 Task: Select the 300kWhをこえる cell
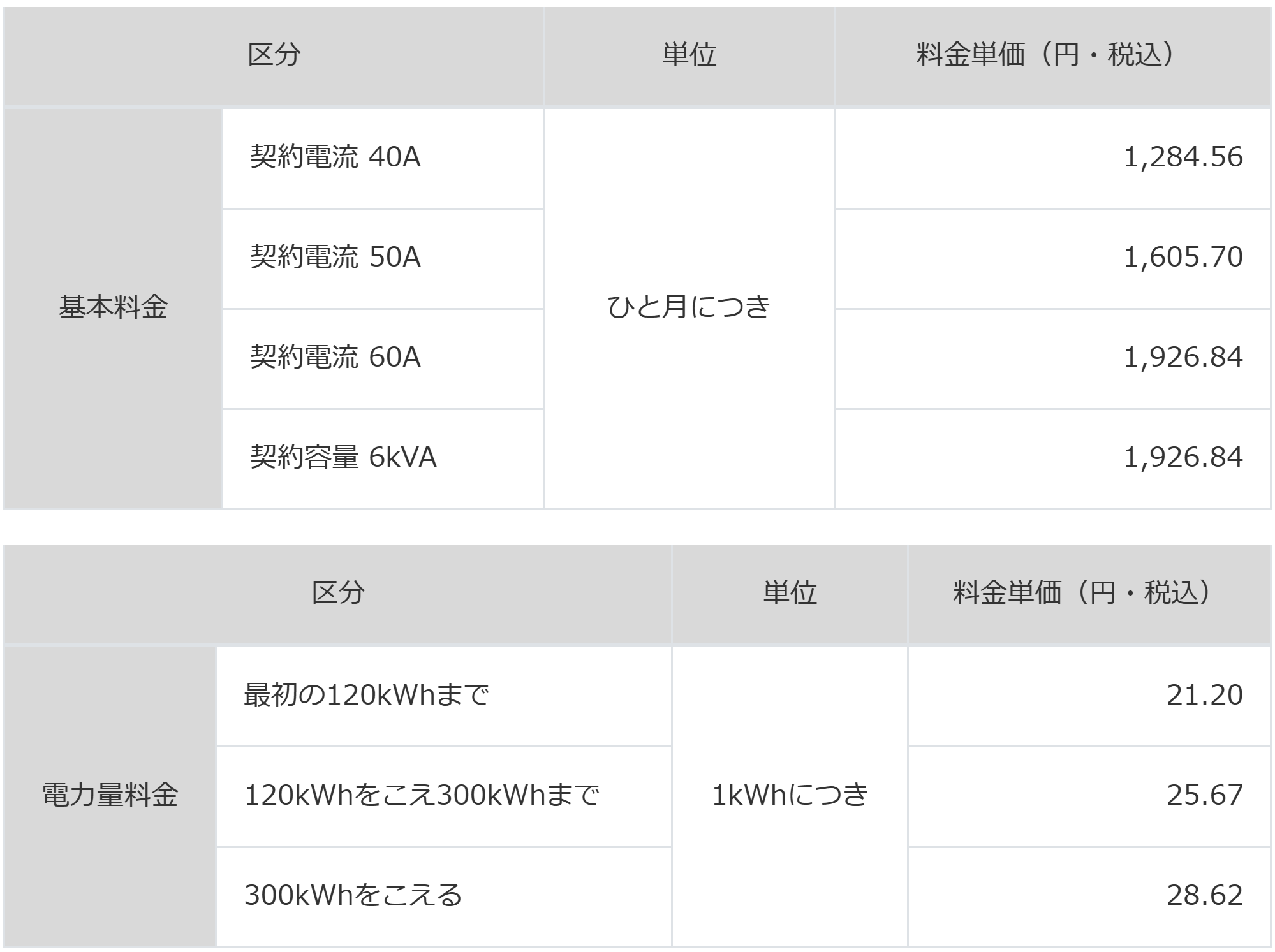click(x=444, y=896)
